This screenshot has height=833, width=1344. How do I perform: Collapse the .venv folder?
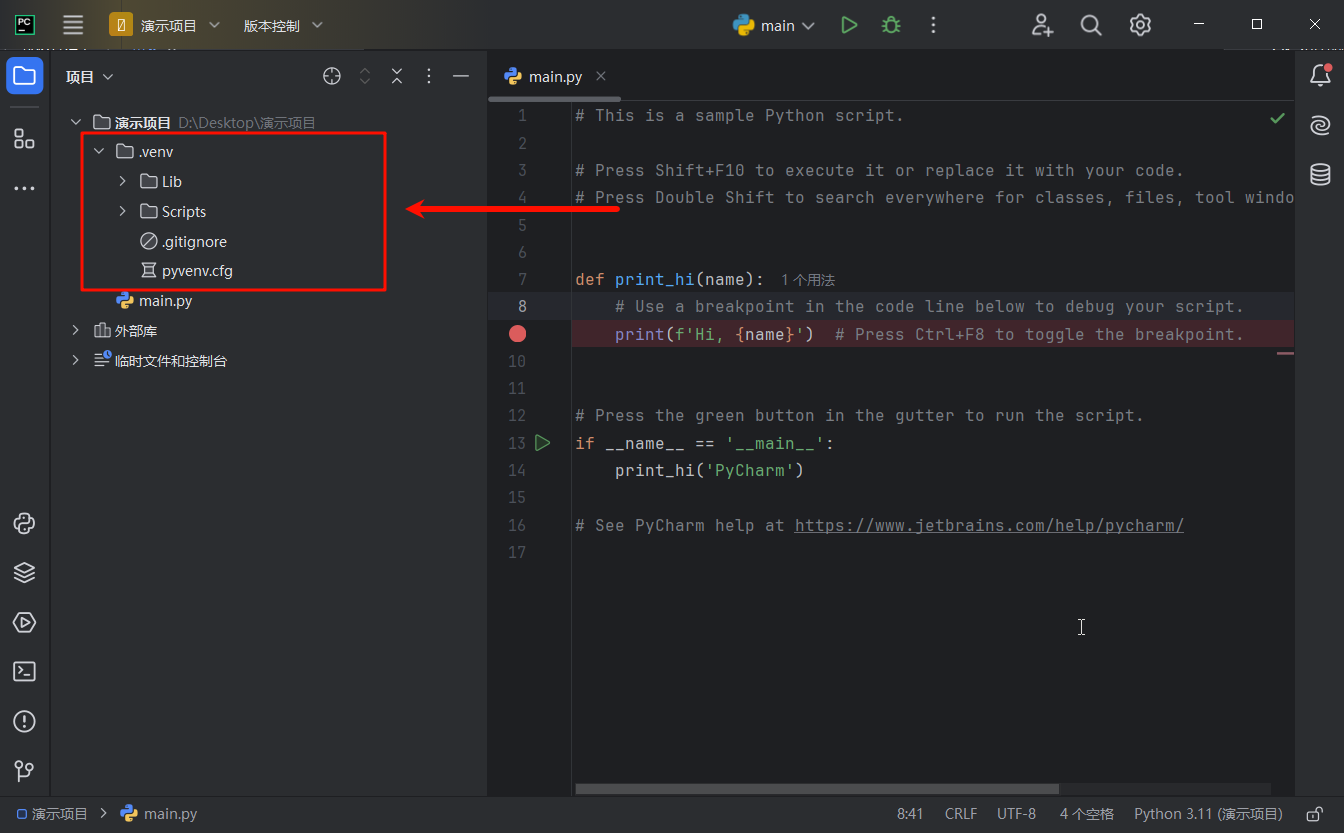[99, 152]
